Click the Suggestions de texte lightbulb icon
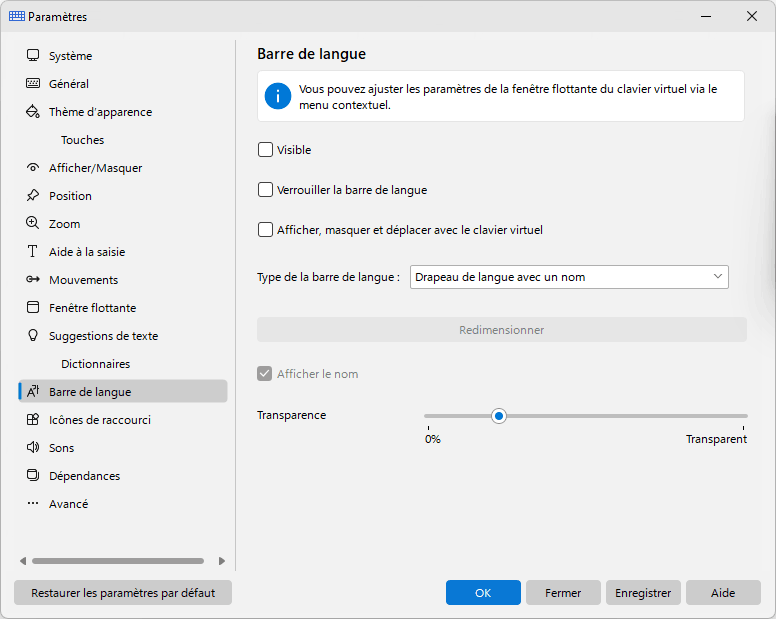776x619 pixels. click(x=33, y=335)
